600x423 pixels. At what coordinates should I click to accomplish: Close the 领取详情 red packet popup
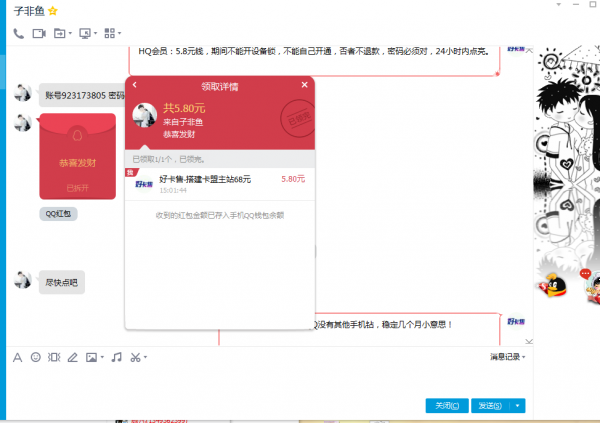tap(304, 85)
